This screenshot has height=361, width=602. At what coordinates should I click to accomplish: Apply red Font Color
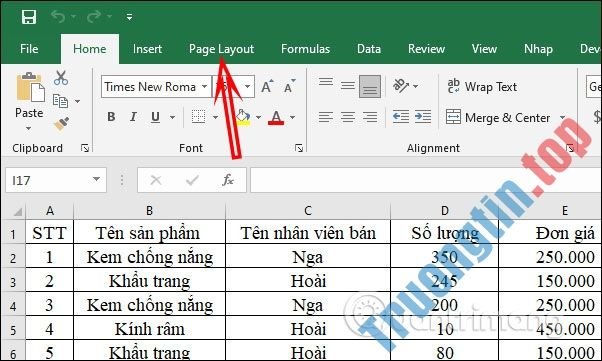[276, 117]
